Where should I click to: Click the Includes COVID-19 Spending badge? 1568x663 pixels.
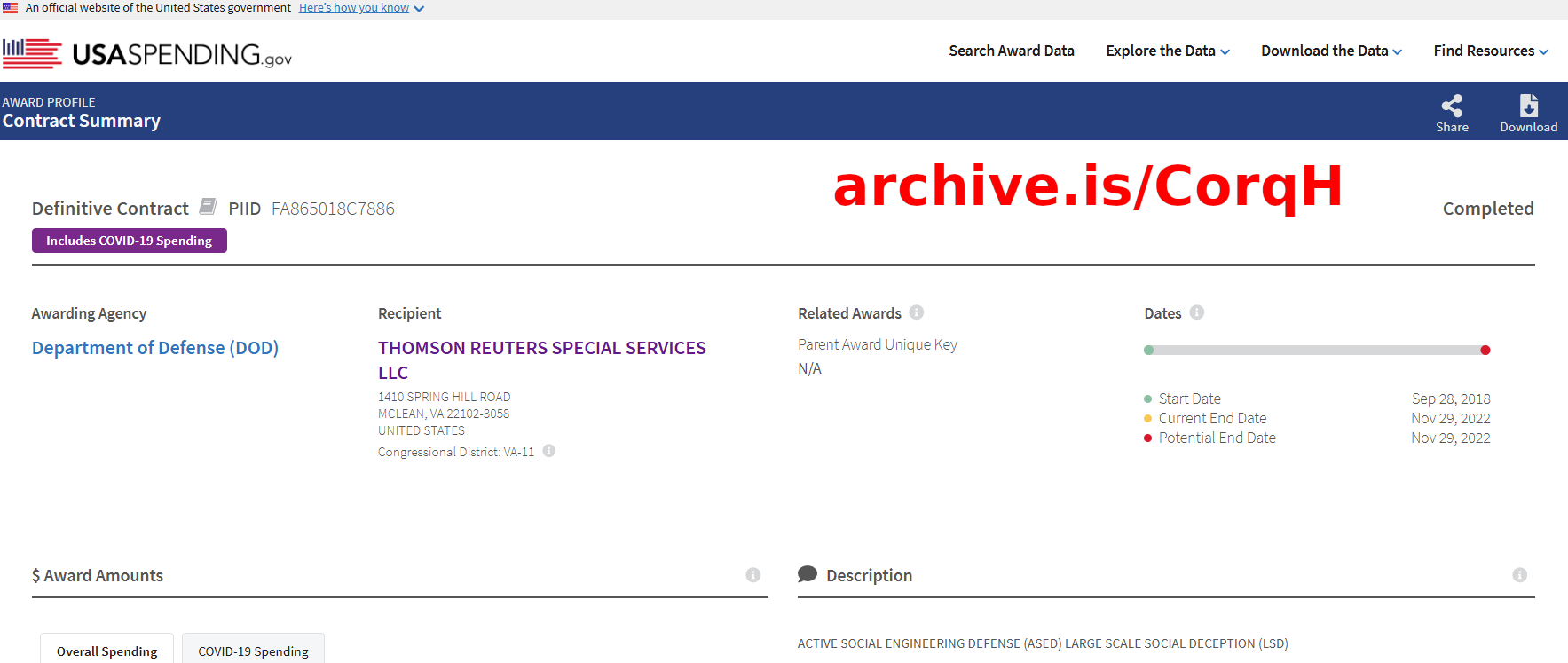(130, 241)
